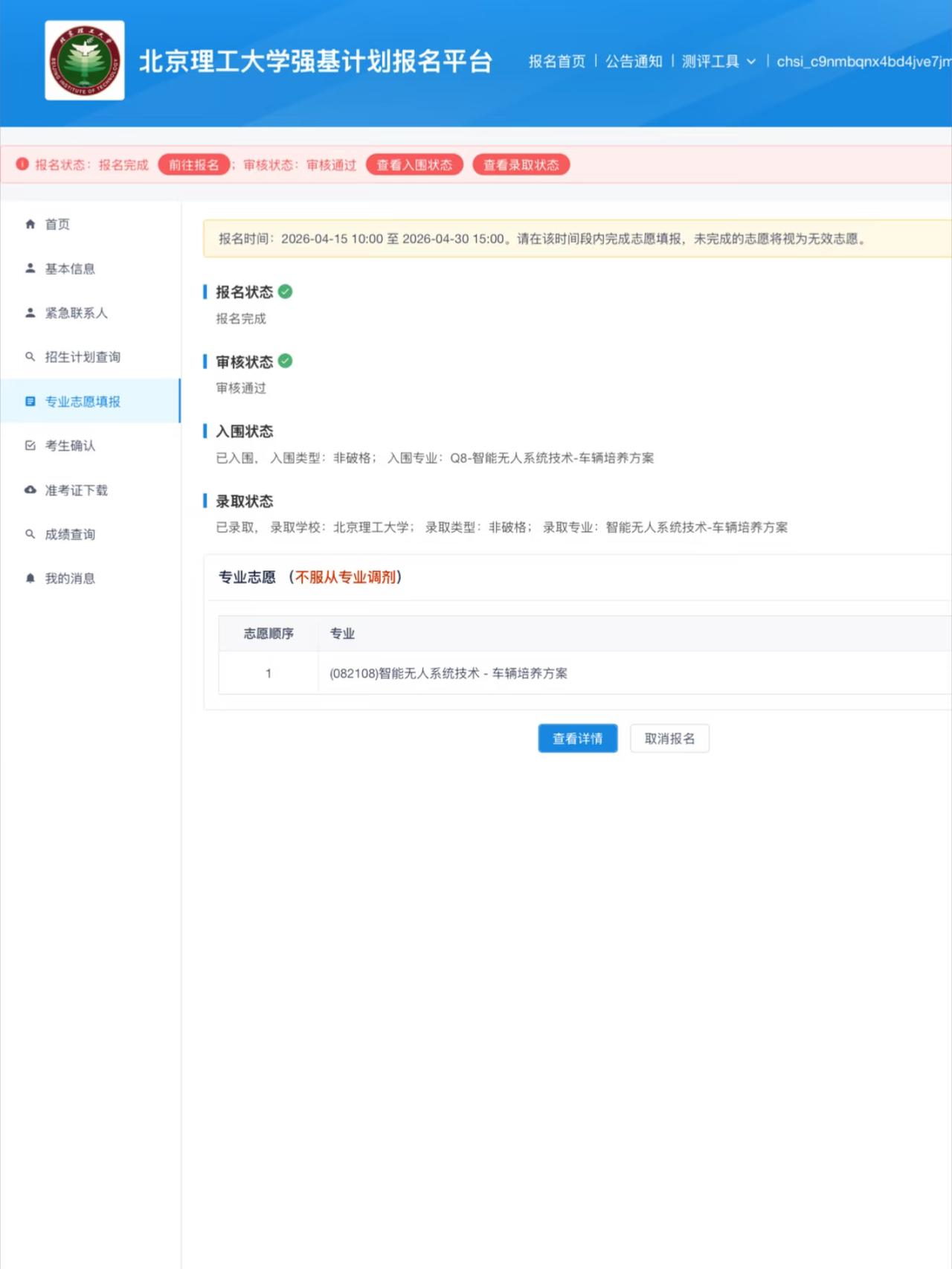Click green check icon next to 审核状态

285,361
